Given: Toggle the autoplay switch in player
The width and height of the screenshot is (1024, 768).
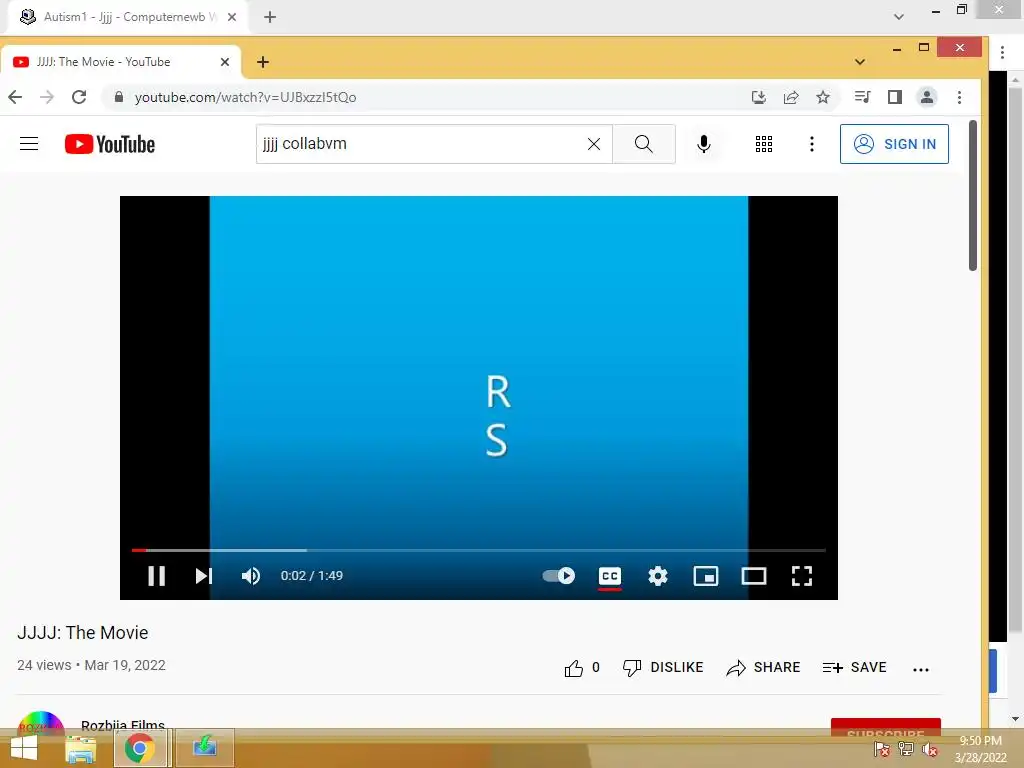Looking at the screenshot, I should (x=558, y=575).
